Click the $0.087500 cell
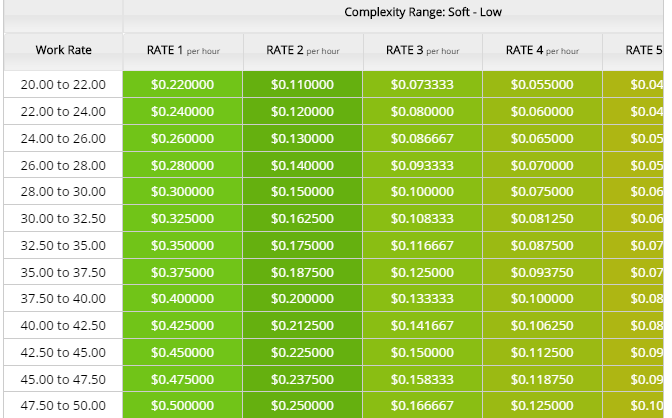 click(543, 246)
